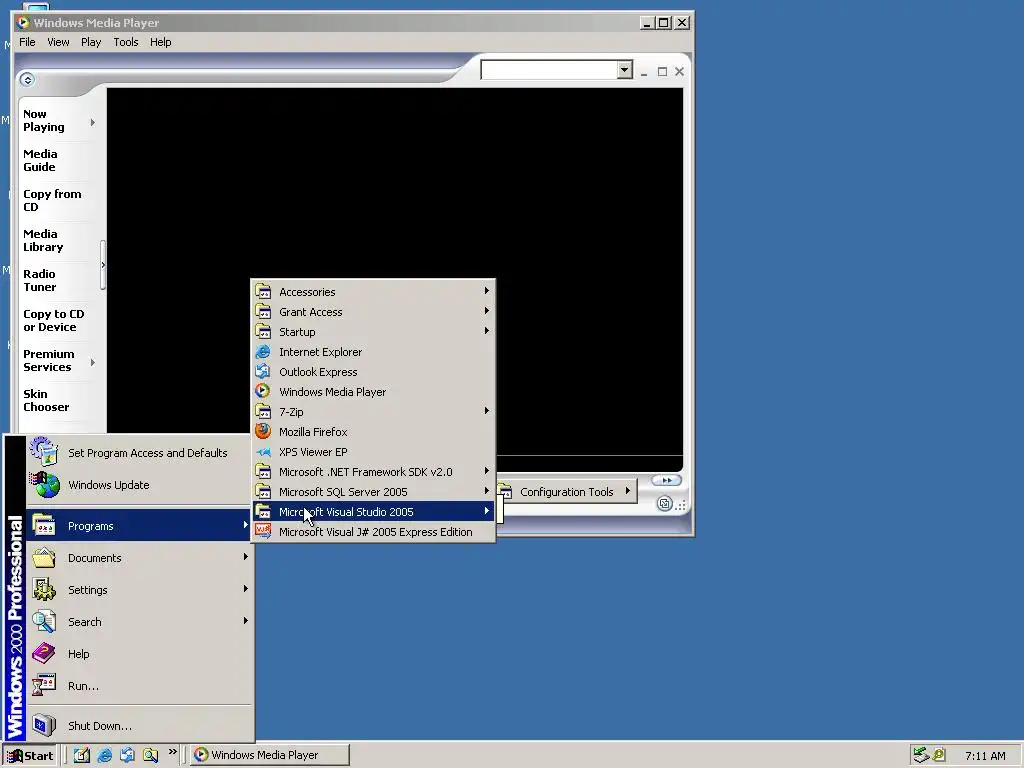Click the Documents folder icon in Start menu

pos(44,557)
